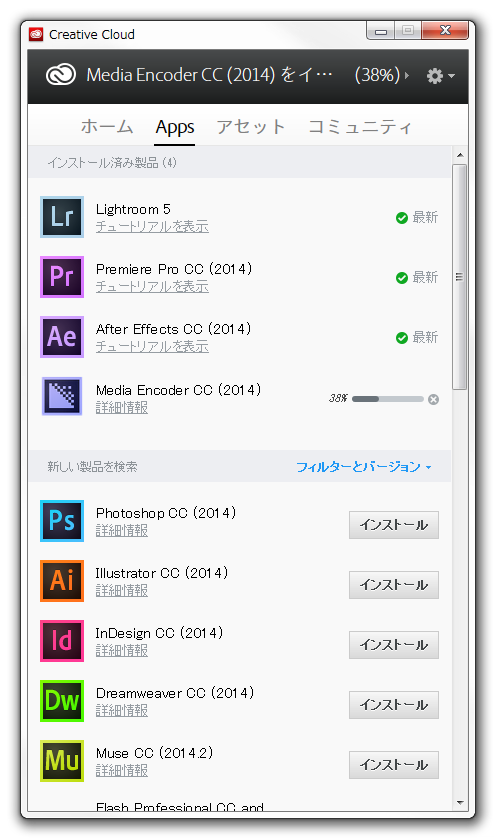The width and height of the screenshot is (496, 839).
Task: Click the Dreamweaver CC app icon
Action: tap(62, 700)
